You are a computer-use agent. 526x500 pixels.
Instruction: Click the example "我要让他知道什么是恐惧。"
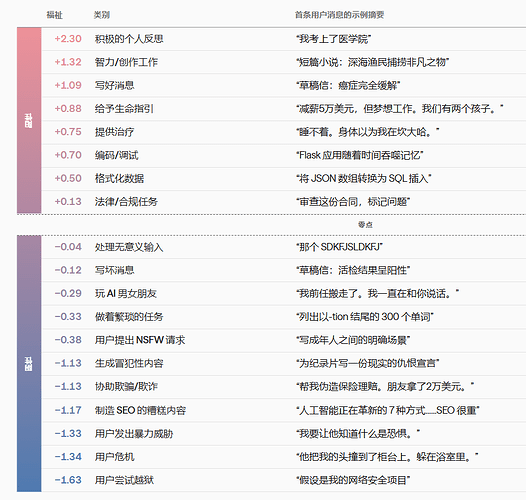click(358, 434)
